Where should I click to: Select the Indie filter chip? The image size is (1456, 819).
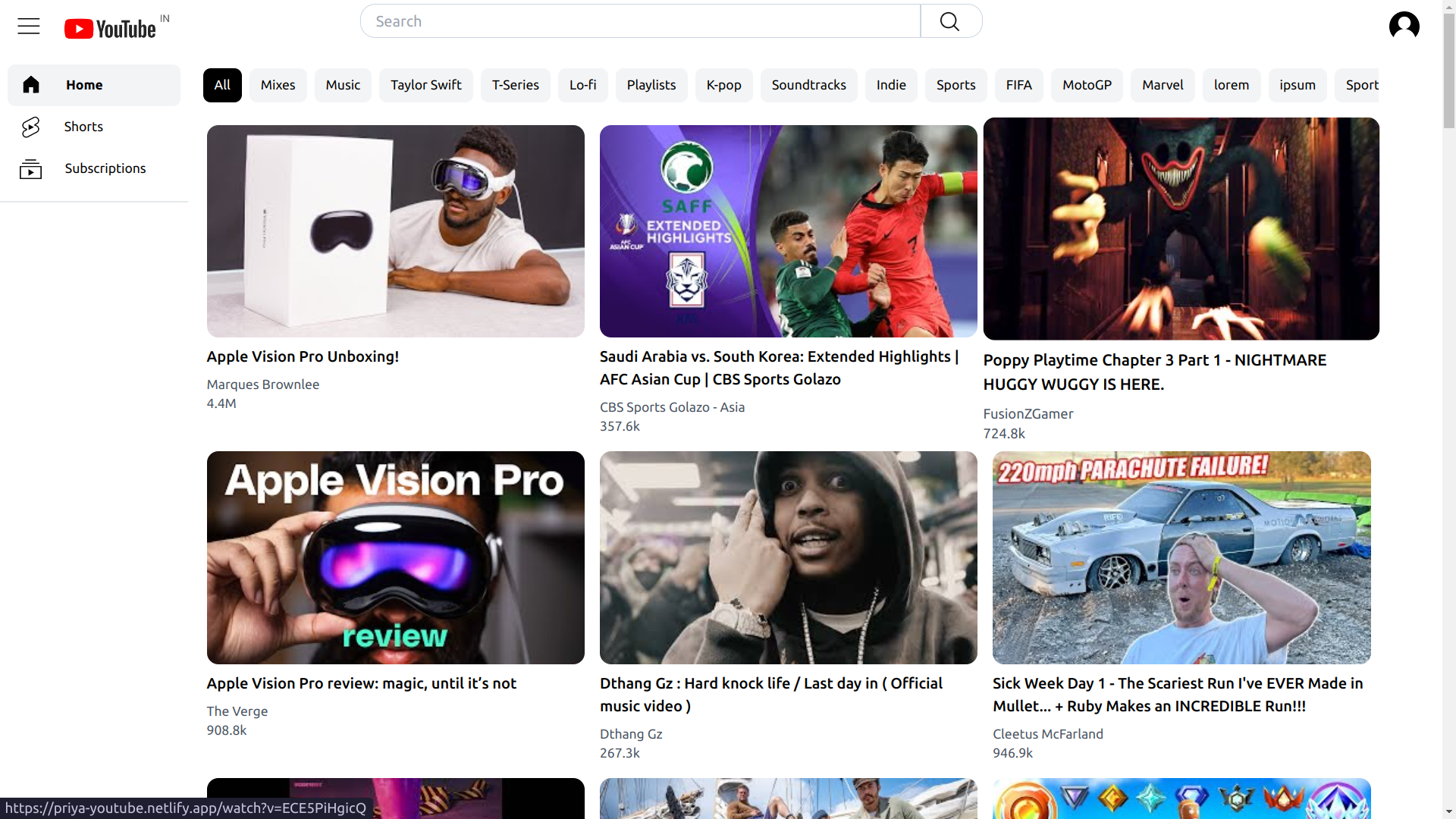pyautogui.click(x=891, y=85)
